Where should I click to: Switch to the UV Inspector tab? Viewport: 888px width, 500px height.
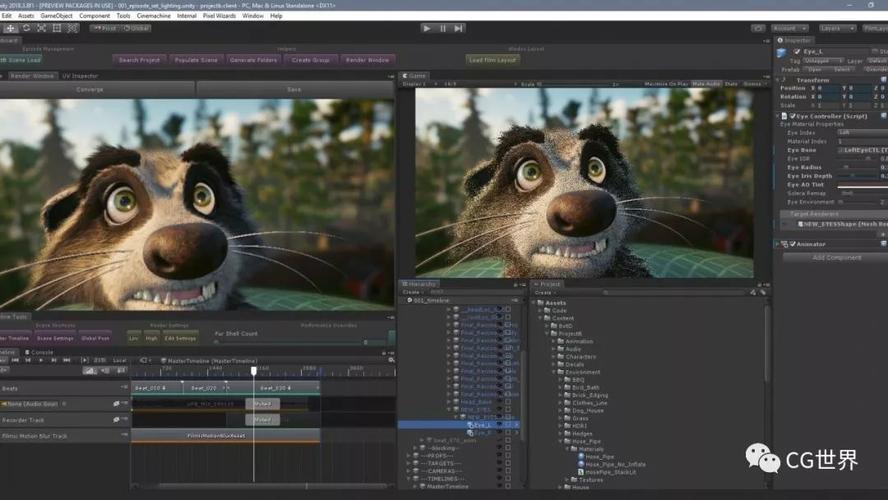80,76
